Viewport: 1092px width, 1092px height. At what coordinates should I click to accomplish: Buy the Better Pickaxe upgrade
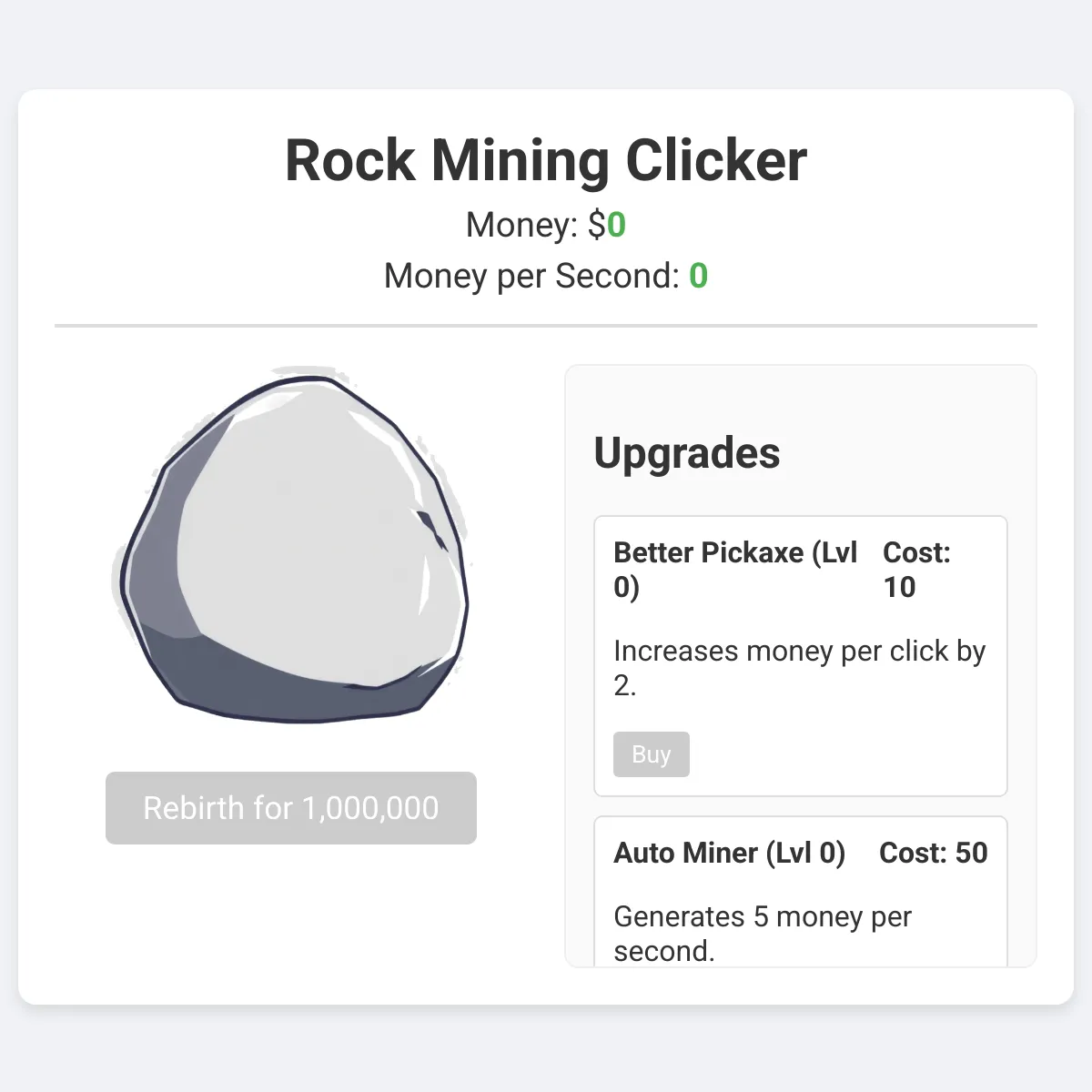pyautogui.click(x=652, y=754)
